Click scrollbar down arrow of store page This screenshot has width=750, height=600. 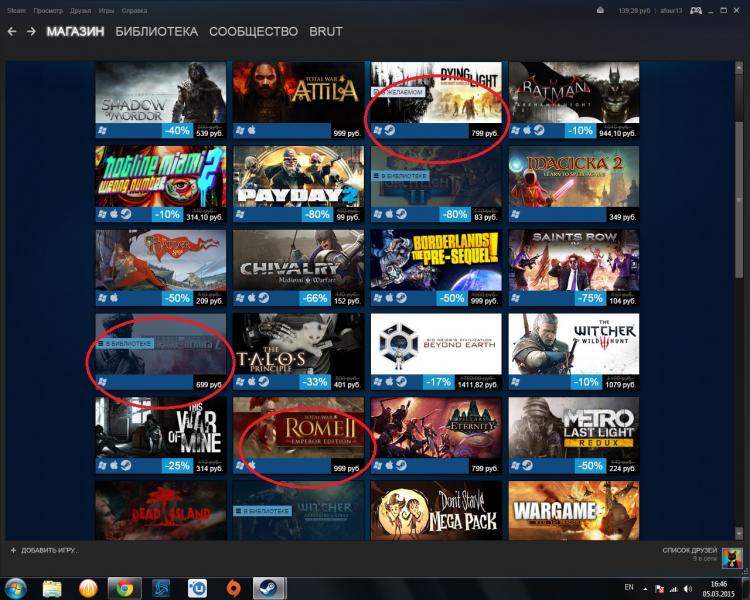pos(739,533)
